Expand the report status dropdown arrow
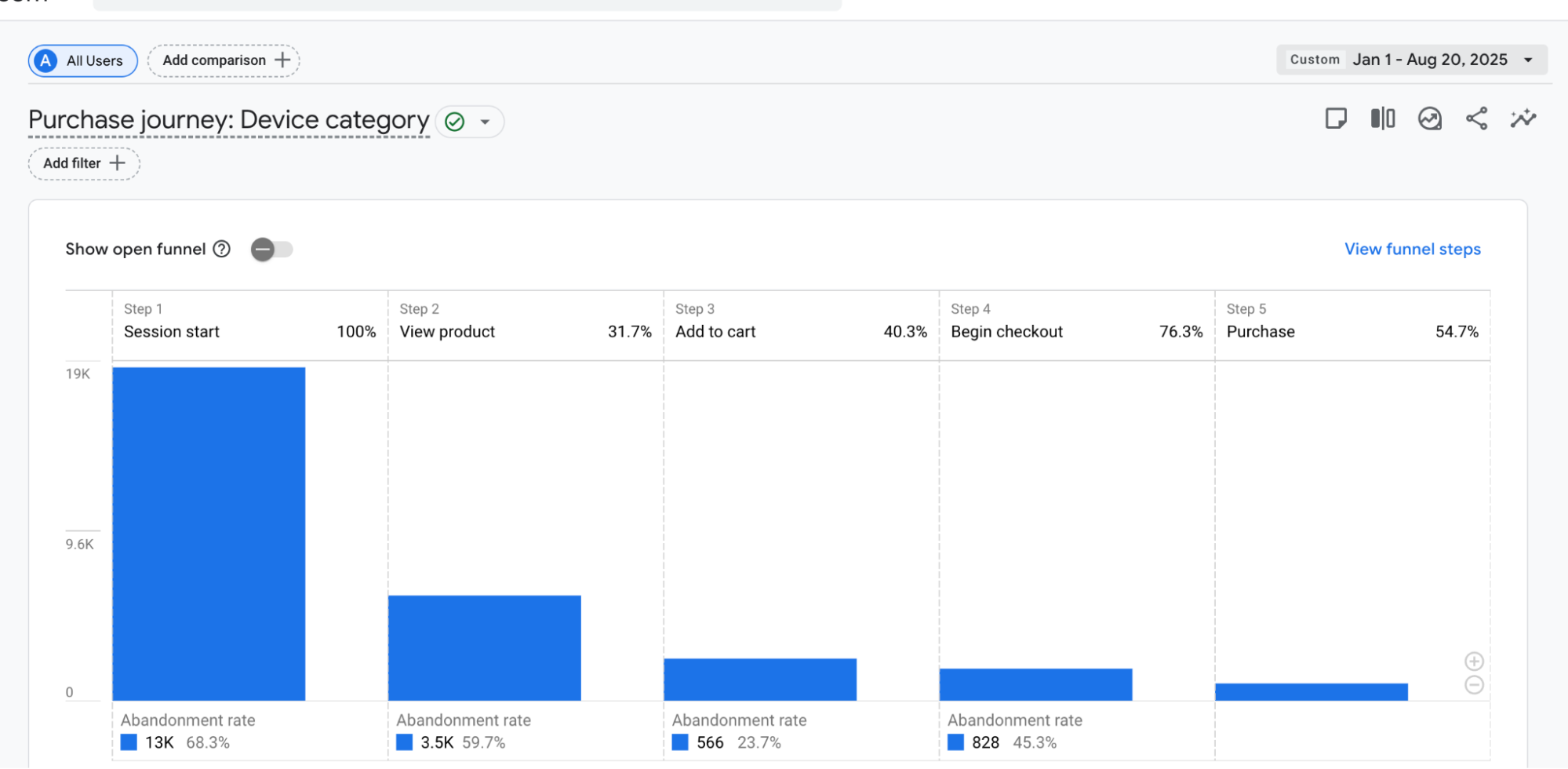The height and width of the screenshot is (769, 1568). click(x=485, y=122)
